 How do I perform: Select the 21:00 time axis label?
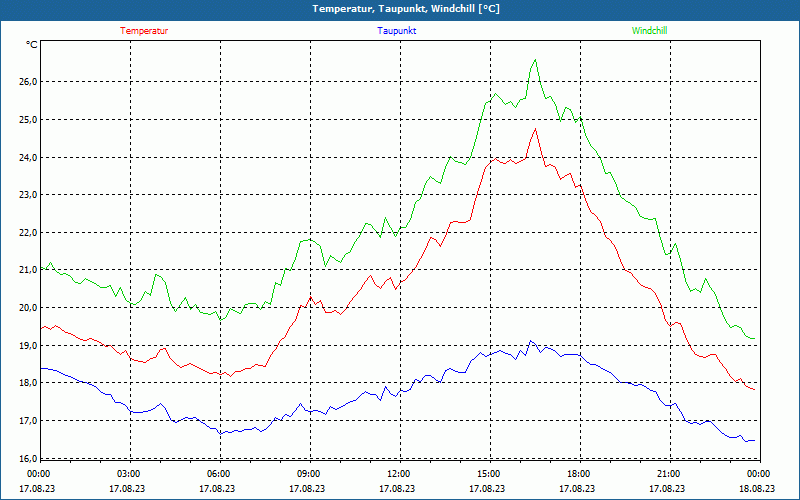[668, 474]
